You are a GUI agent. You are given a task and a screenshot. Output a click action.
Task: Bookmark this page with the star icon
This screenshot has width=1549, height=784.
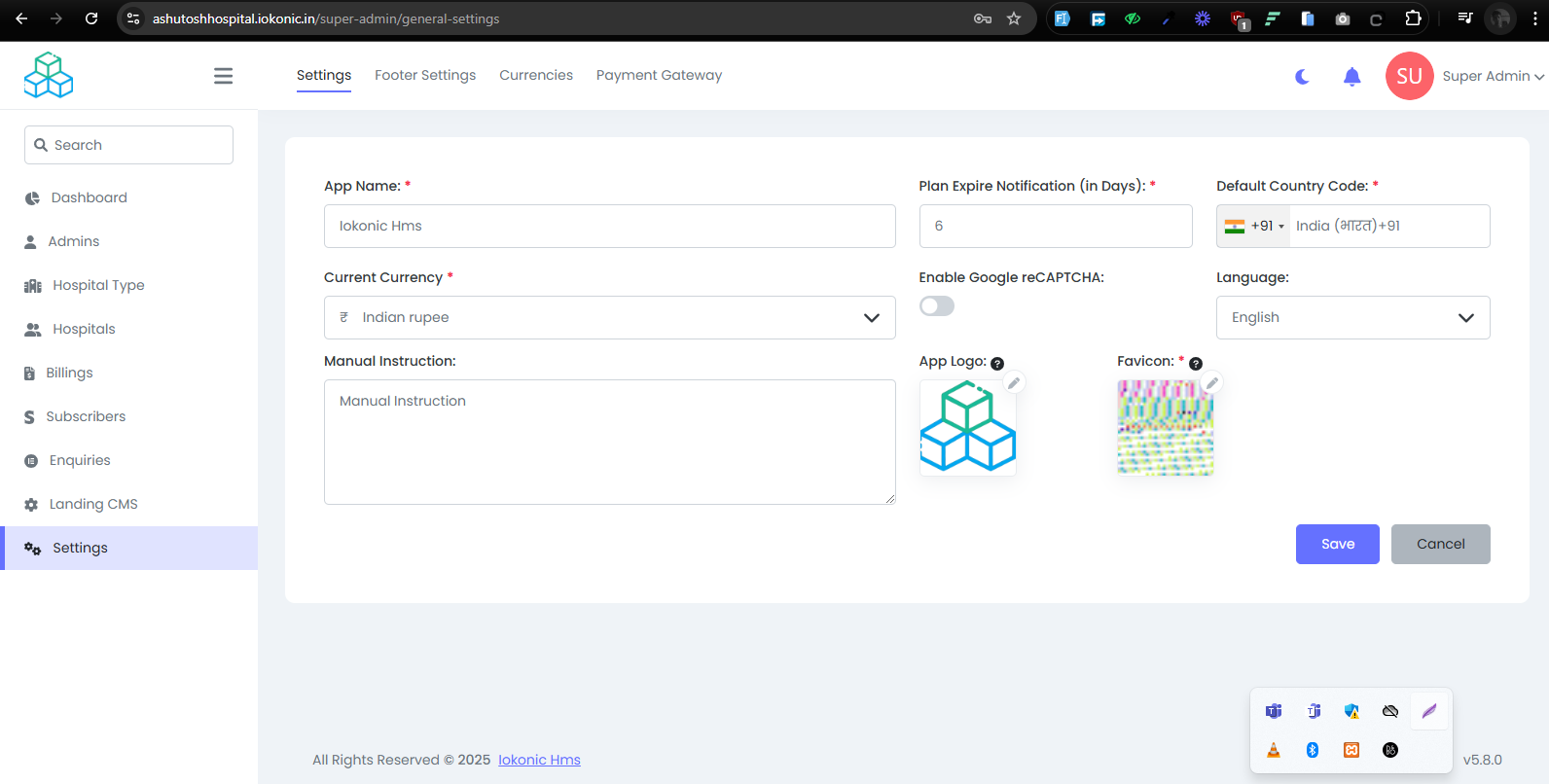click(1014, 18)
